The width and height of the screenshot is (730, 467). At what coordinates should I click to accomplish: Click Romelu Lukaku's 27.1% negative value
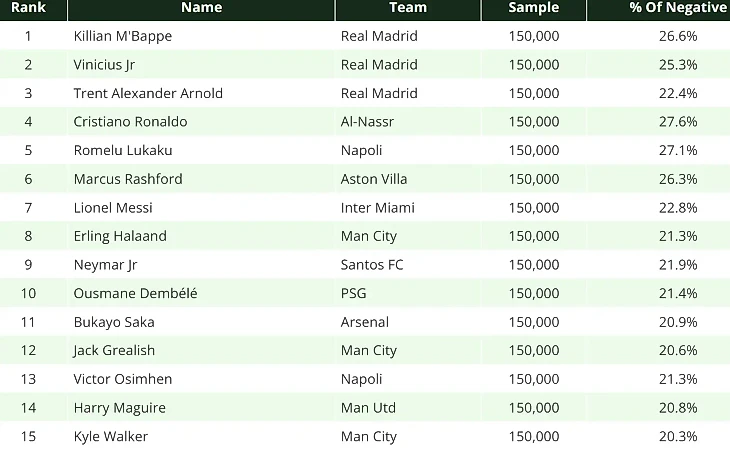coord(677,151)
